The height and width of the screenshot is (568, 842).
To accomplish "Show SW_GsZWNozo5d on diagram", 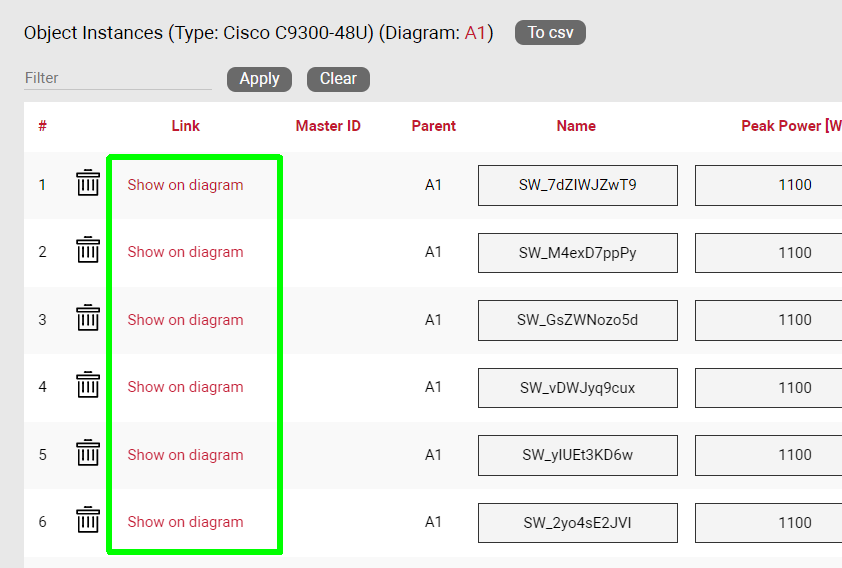I will click(x=185, y=320).
